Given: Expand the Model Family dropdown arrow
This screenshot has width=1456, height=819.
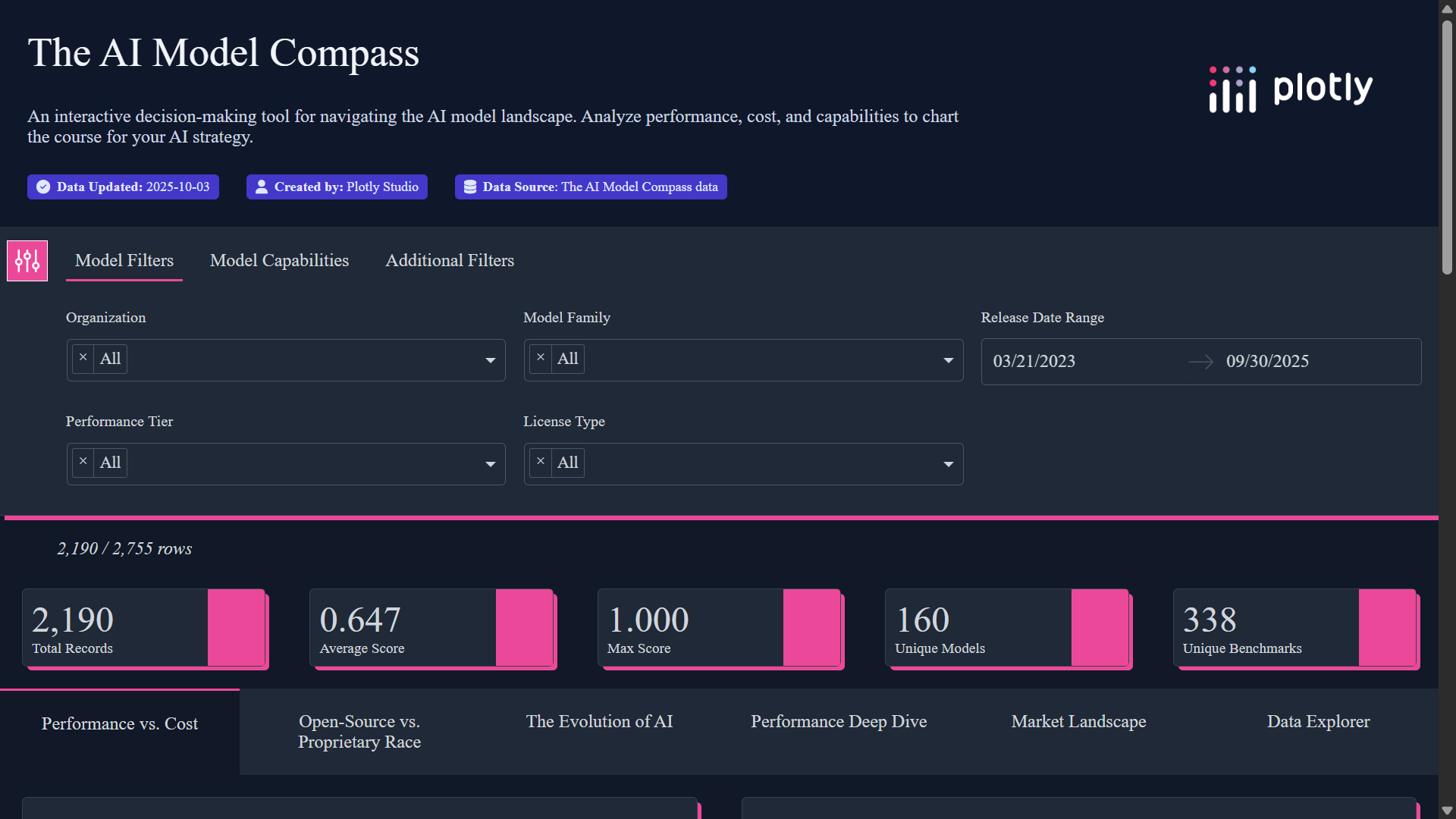Looking at the screenshot, I should tap(948, 360).
